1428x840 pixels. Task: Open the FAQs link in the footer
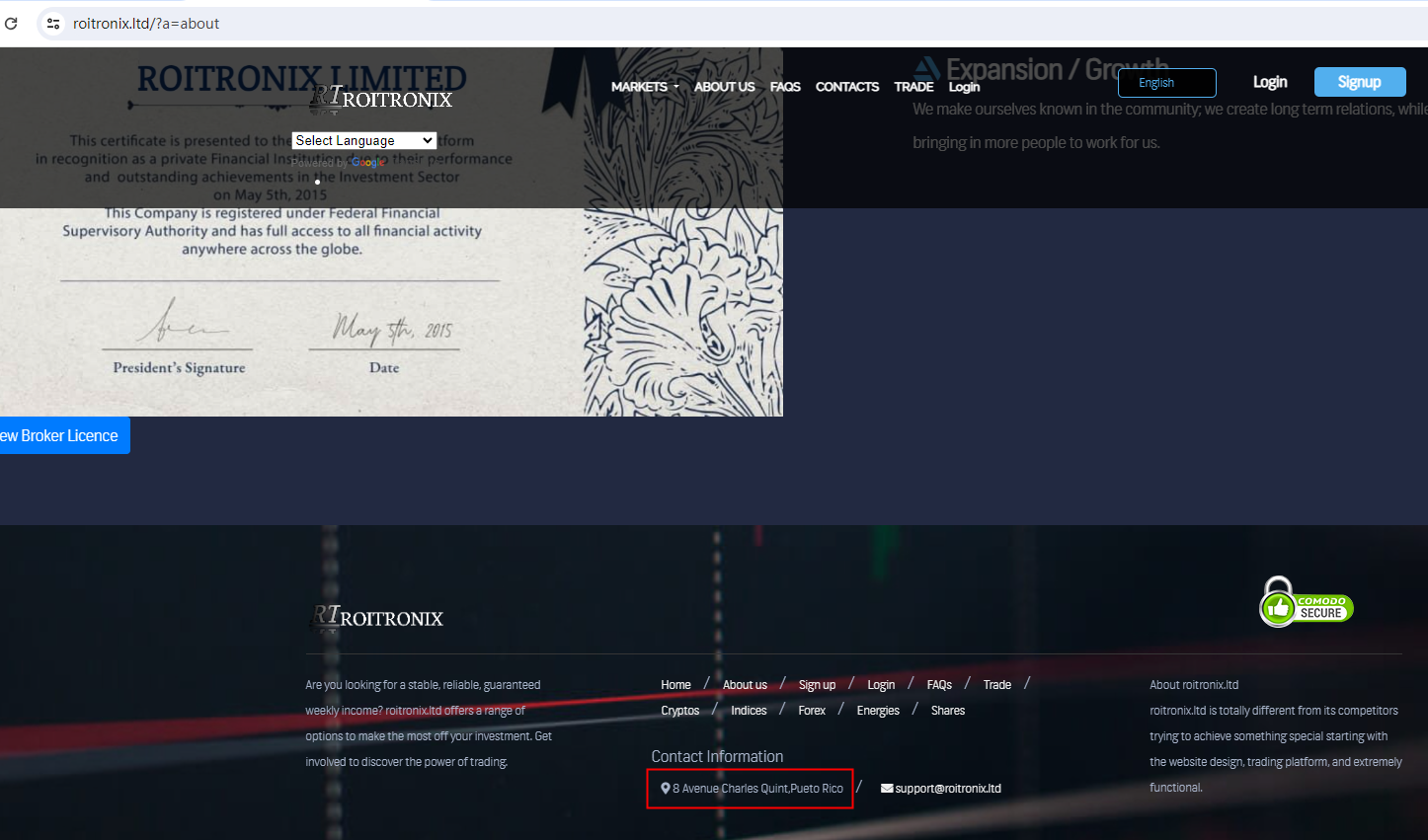pos(939,685)
